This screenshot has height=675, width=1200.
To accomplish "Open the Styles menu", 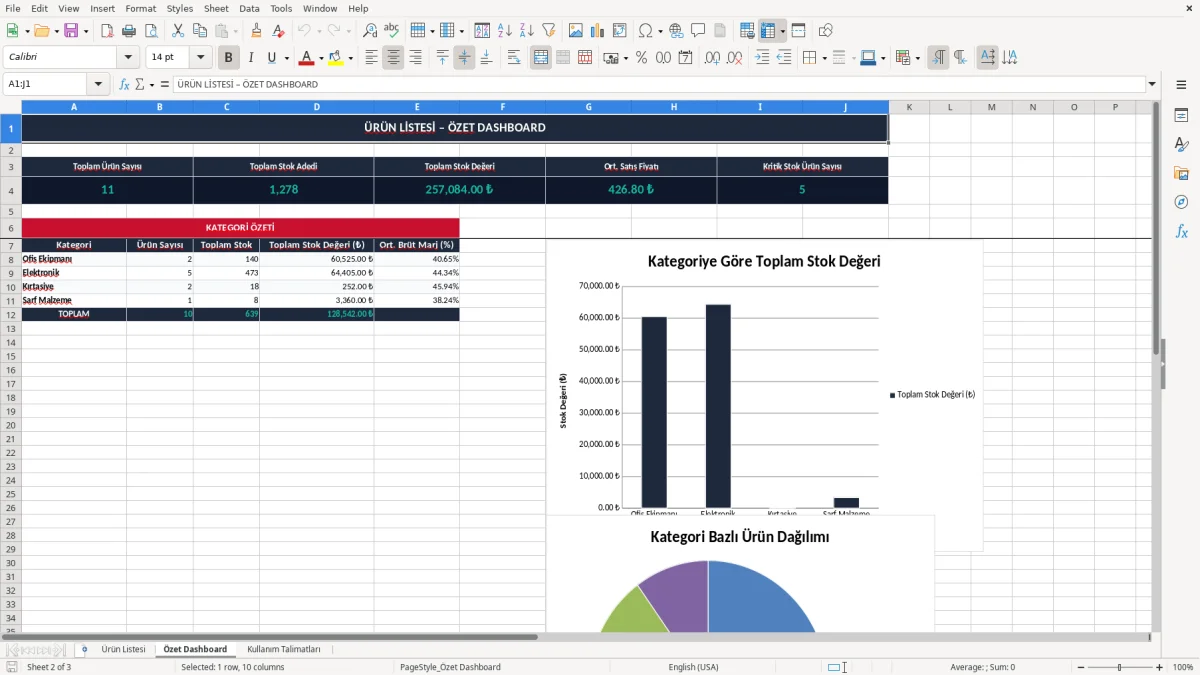I will 180,8.
